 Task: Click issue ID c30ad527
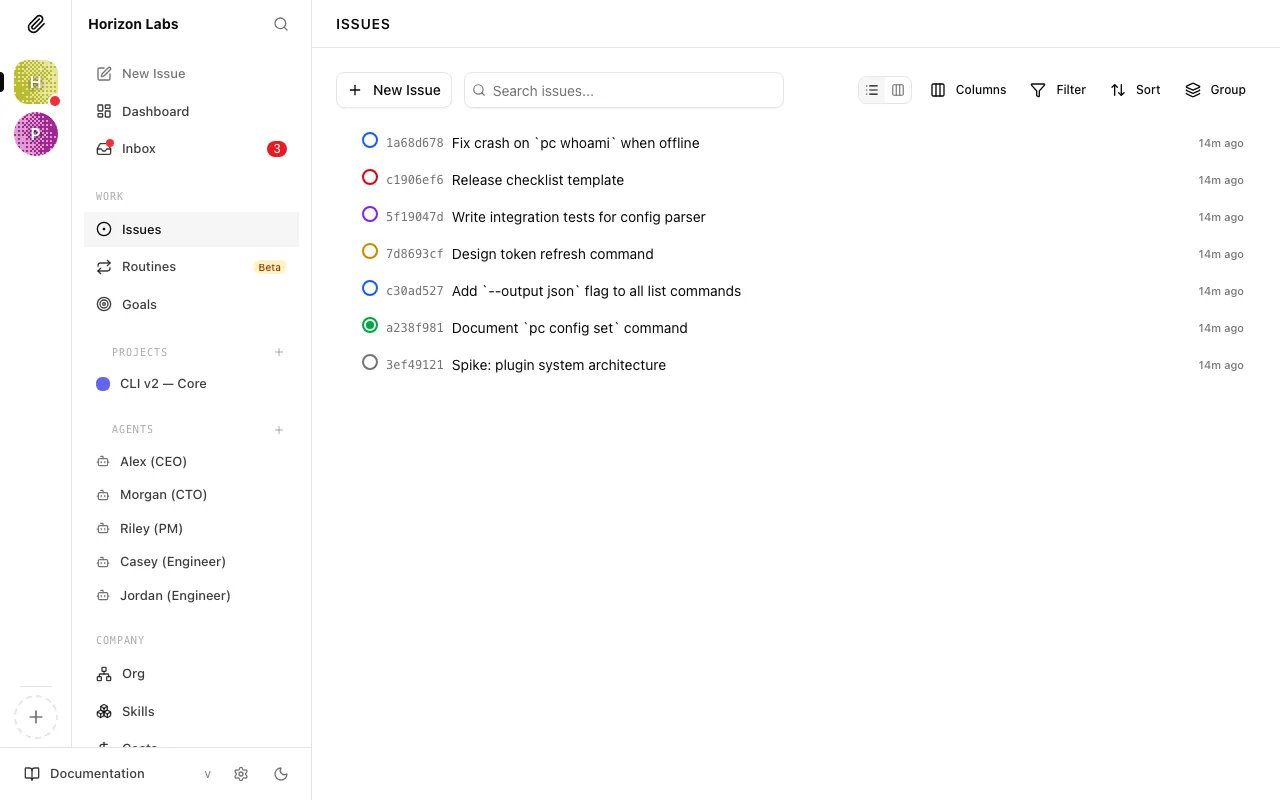tap(415, 291)
